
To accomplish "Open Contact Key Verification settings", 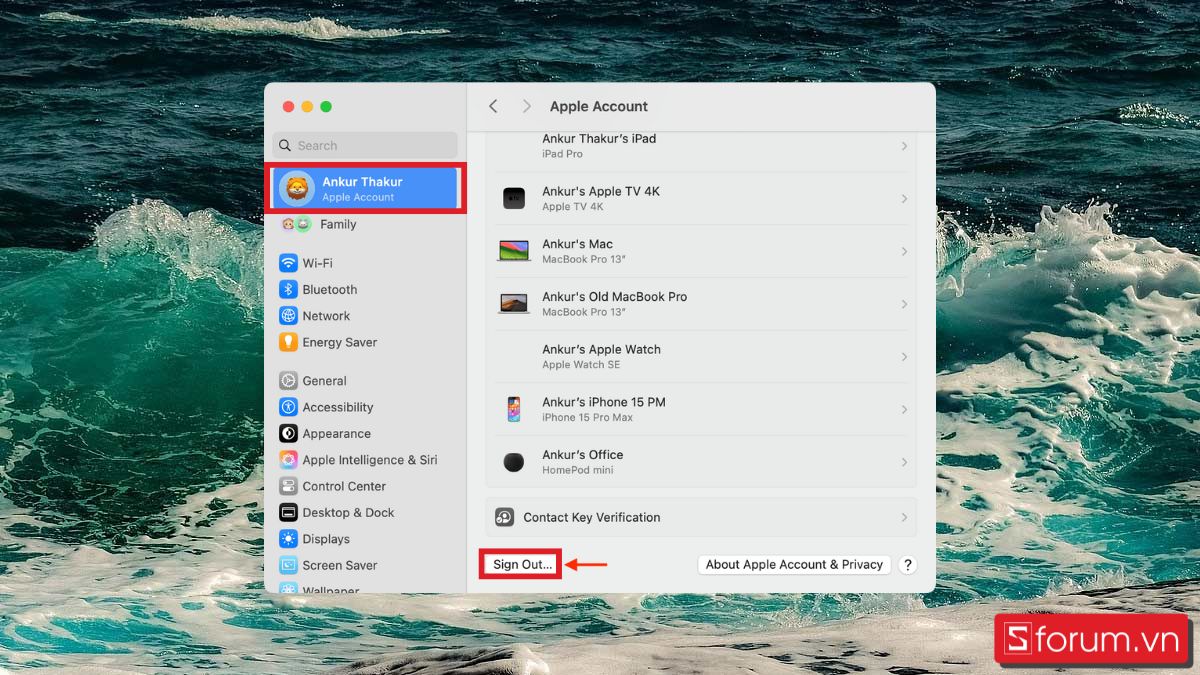I will (700, 517).
